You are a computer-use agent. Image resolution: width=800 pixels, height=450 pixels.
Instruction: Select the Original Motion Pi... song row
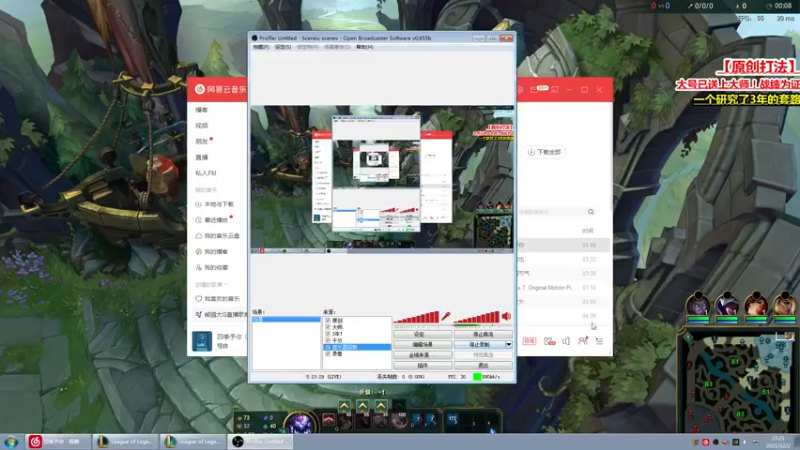[x=564, y=288]
